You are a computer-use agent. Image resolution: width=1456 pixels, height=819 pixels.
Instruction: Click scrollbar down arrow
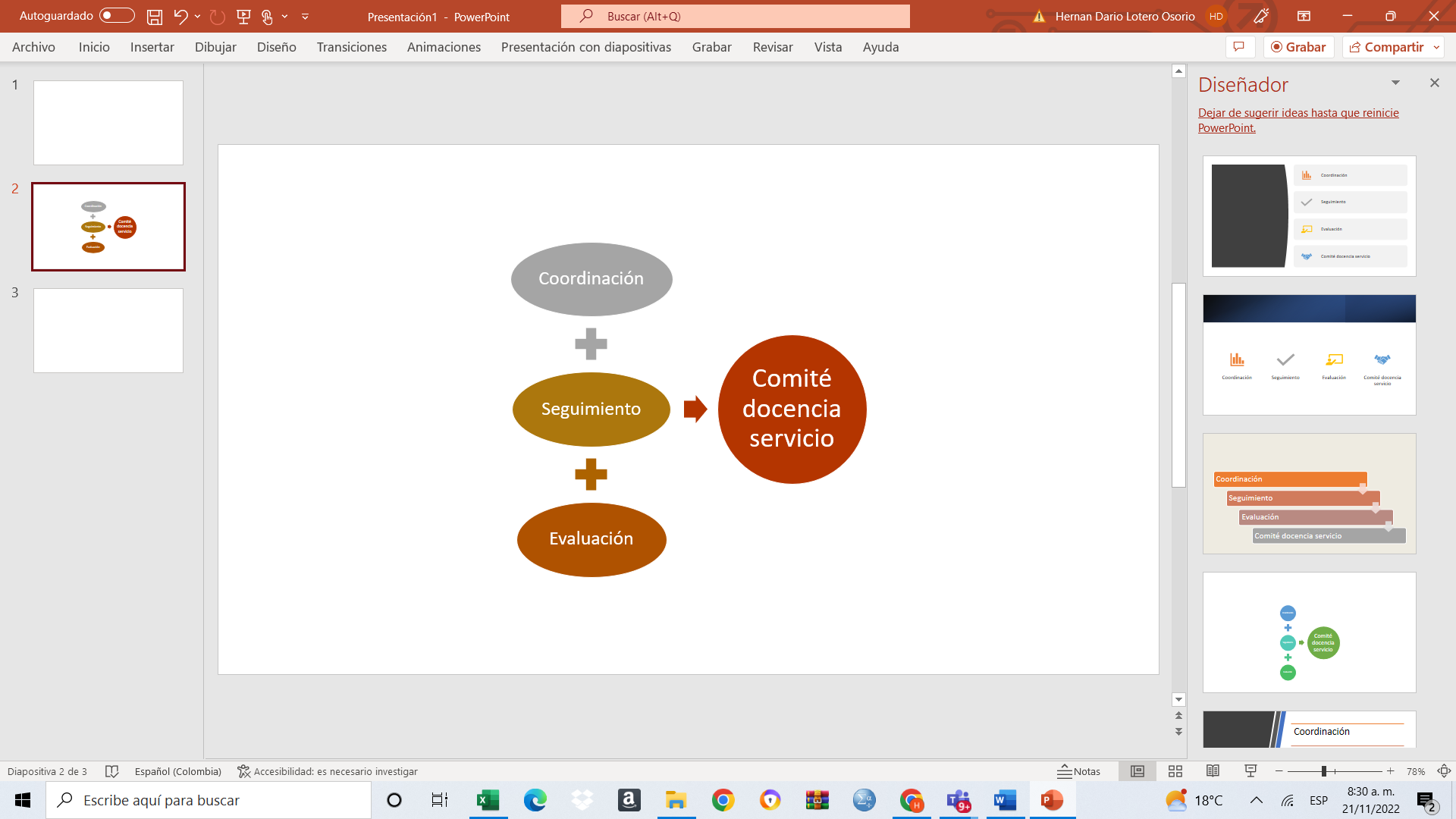[x=1178, y=699]
